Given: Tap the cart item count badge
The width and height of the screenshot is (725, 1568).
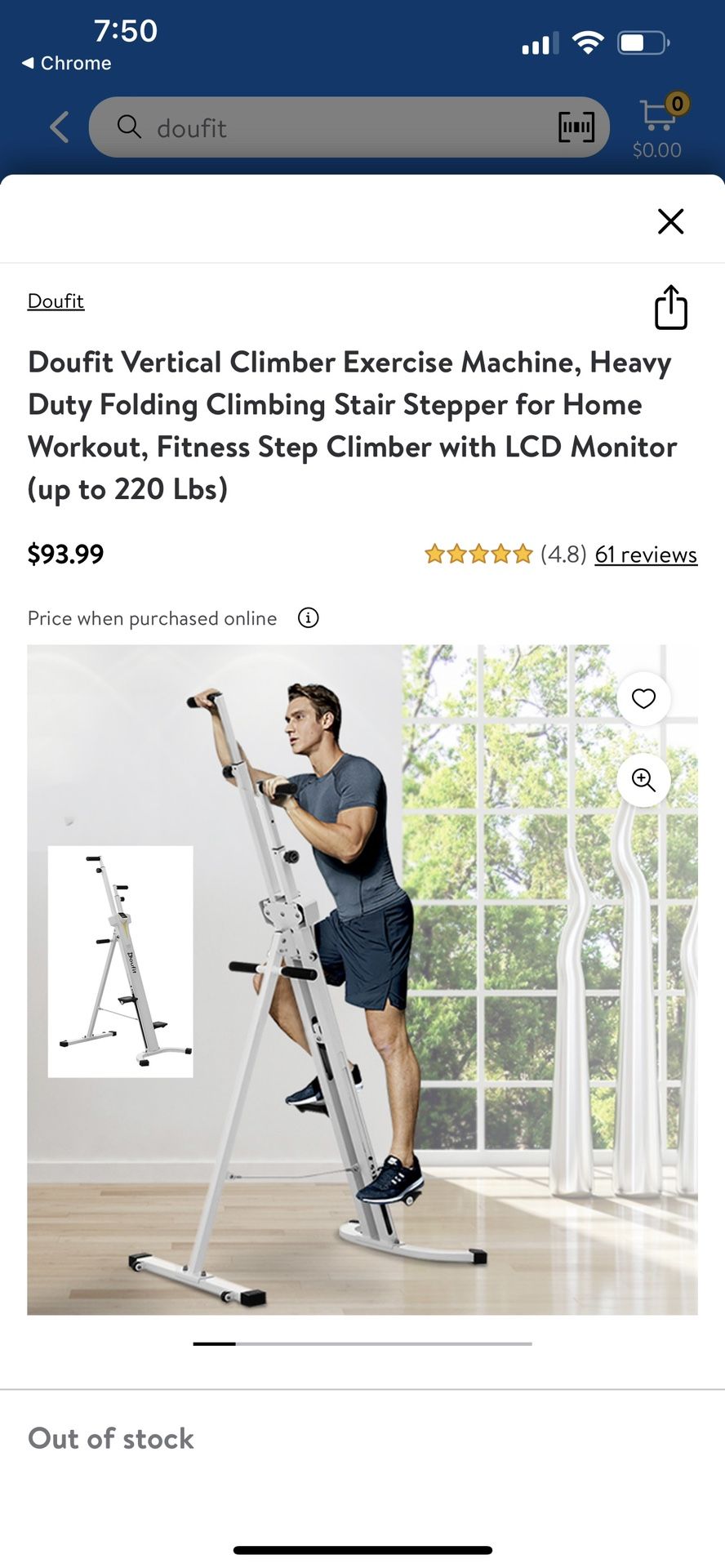Looking at the screenshot, I should pos(677,104).
